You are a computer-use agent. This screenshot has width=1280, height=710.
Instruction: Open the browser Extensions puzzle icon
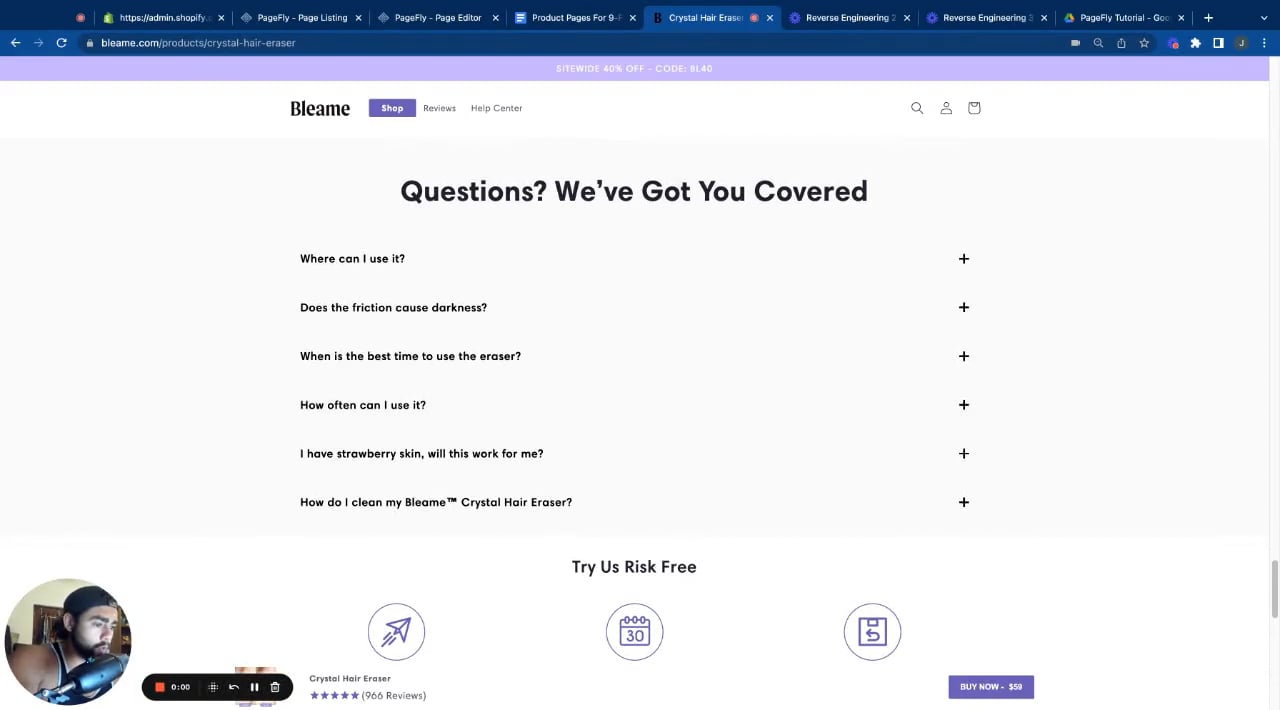tap(1195, 43)
